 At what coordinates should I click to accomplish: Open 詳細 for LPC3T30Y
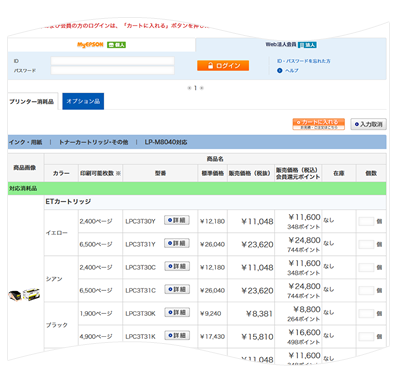[177, 220]
